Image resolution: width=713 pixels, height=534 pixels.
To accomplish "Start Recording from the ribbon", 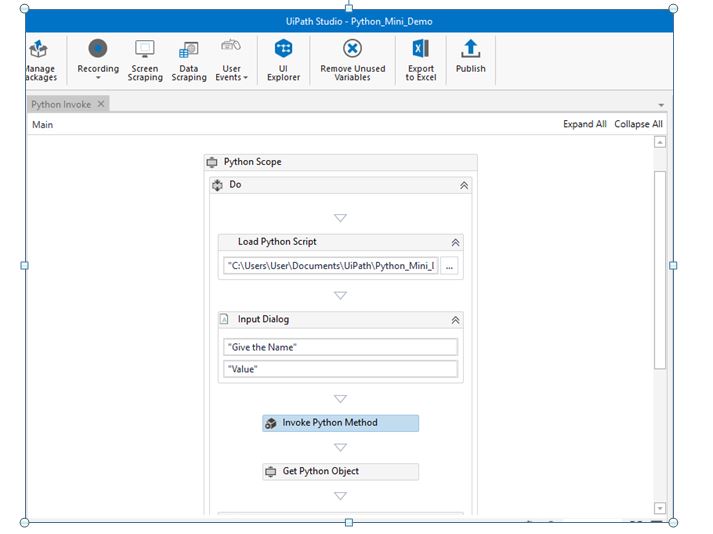I will tap(98, 55).
